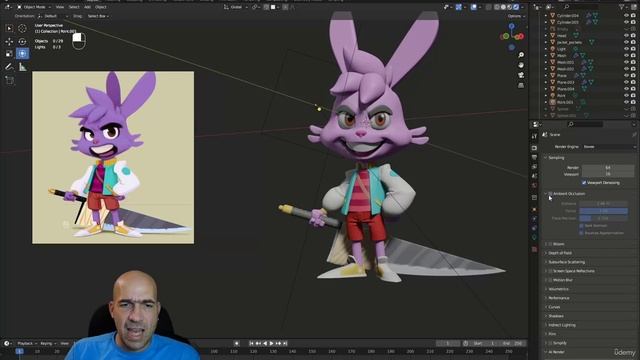The width and height of the screenshot is (640, 360).
Task: Click the viewport zoom magnifier icon
Action: pos(521,55)
